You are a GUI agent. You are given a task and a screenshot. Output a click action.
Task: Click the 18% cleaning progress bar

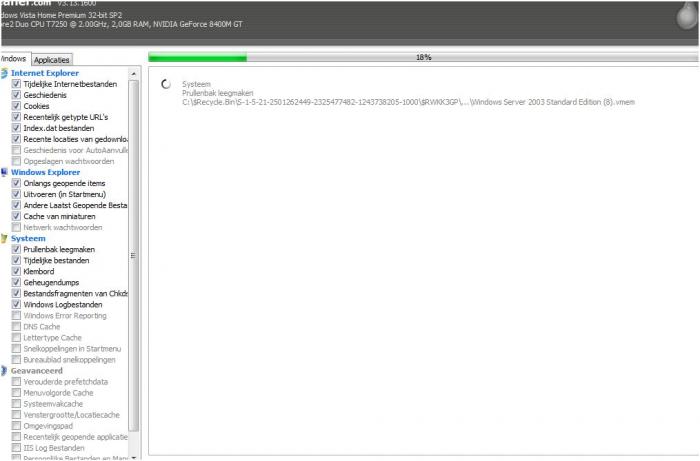[x=423, y=57]
